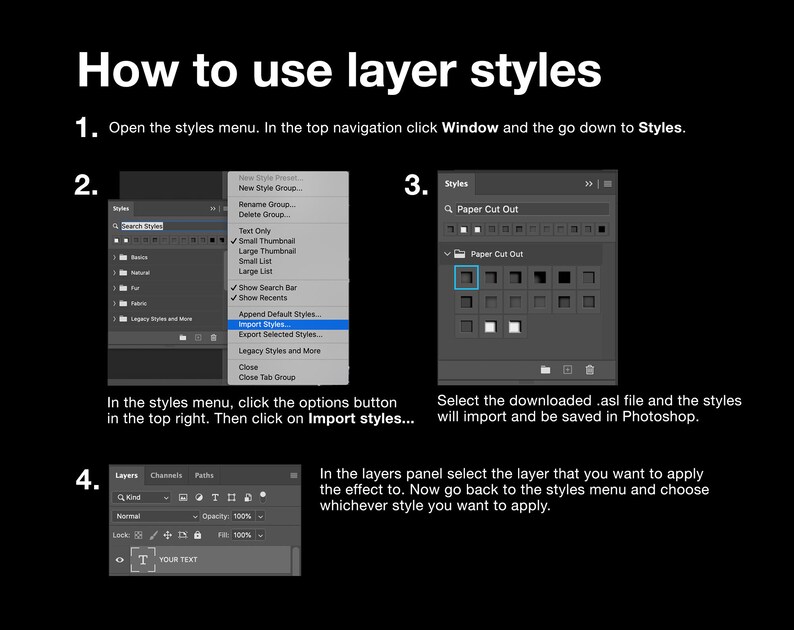Collapse the Paper Cut Out Styles panel via double arrows
This screenshot has width=794, height=630.
tap(588, 184)
